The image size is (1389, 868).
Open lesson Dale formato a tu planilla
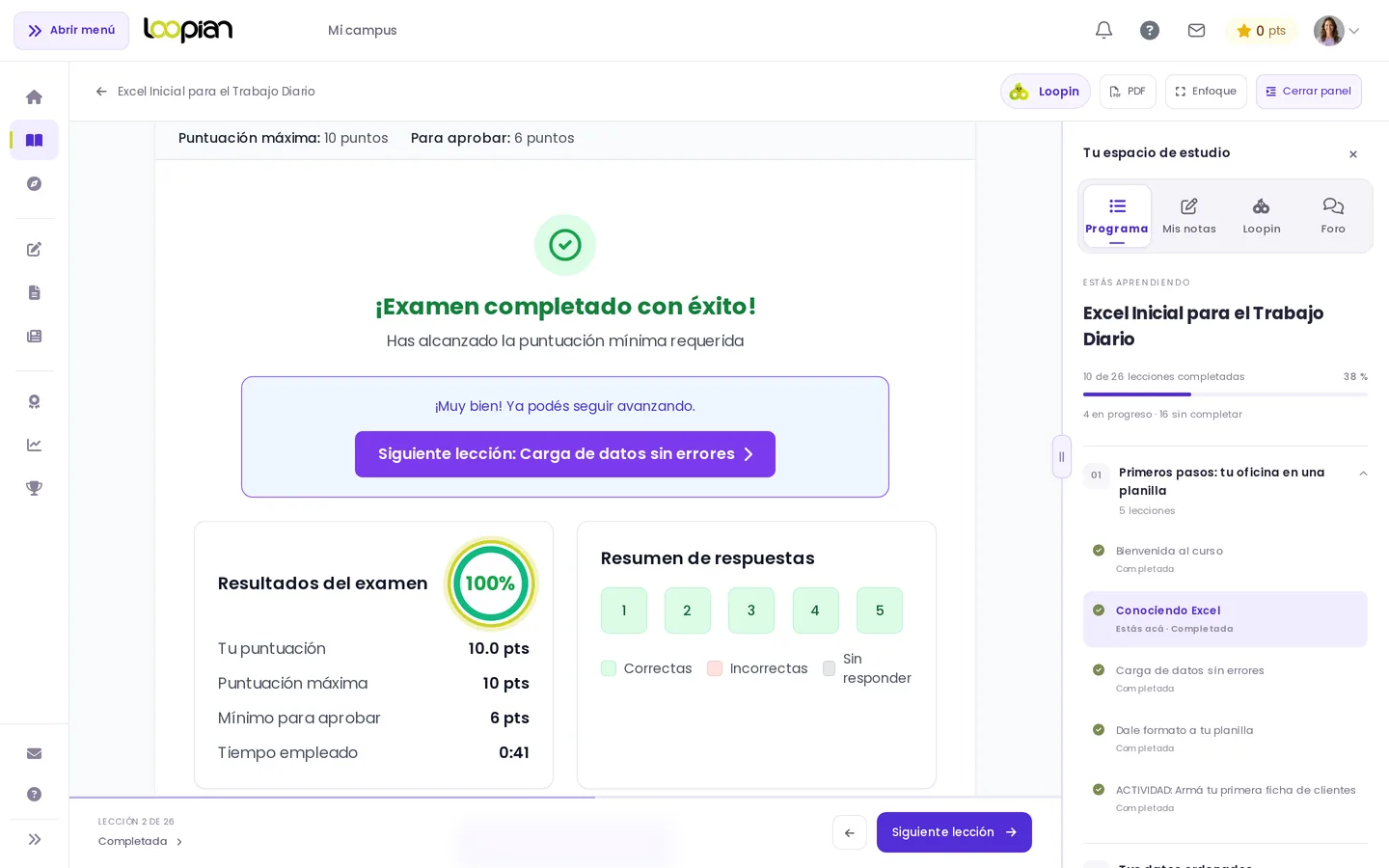point(1225,739)
